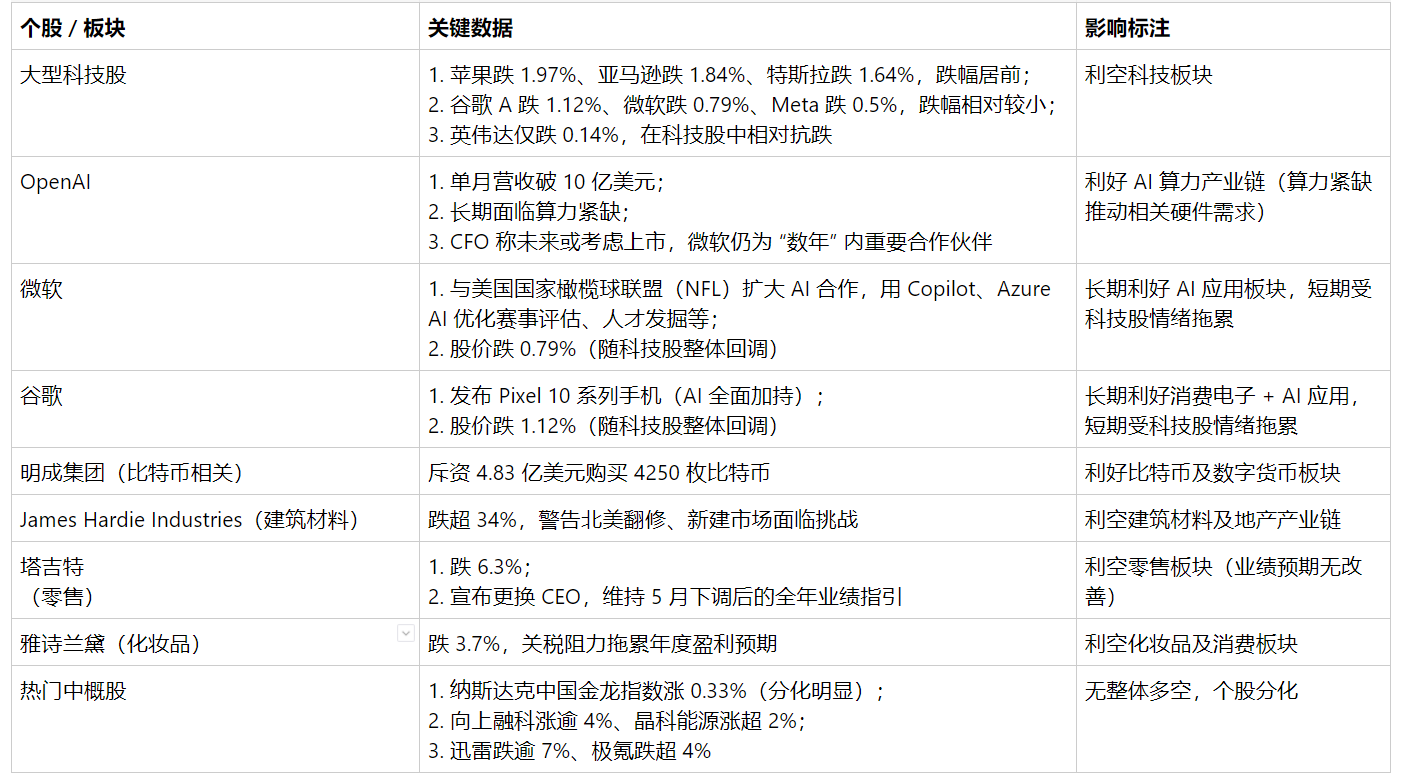Image resolution: width=1405 pixels, height=774 pixels.
Task: Open the dropdown arrow in the 雅诗兰黛 cell
Action: click(x=405, y=632)
